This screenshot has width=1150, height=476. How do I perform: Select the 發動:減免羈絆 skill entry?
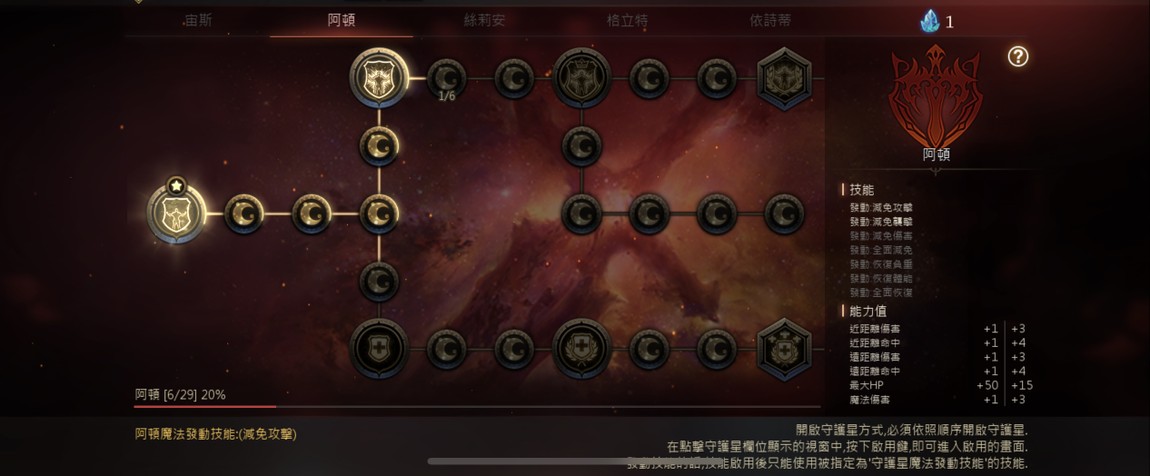click(881, 221)
